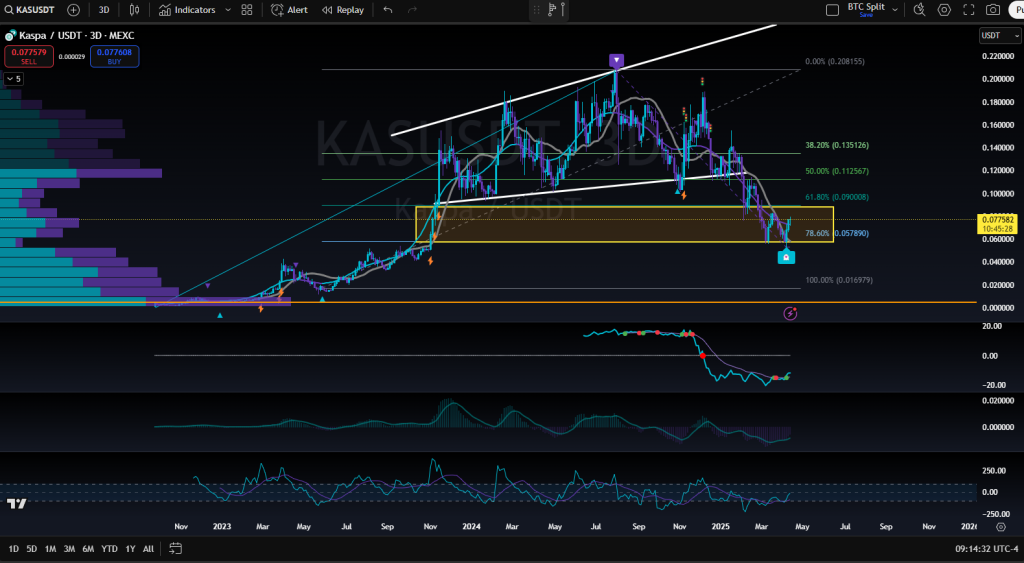Set range to 1D
Screen dimensions: 1024x563
pyautogui.click(x=13, y=549)
